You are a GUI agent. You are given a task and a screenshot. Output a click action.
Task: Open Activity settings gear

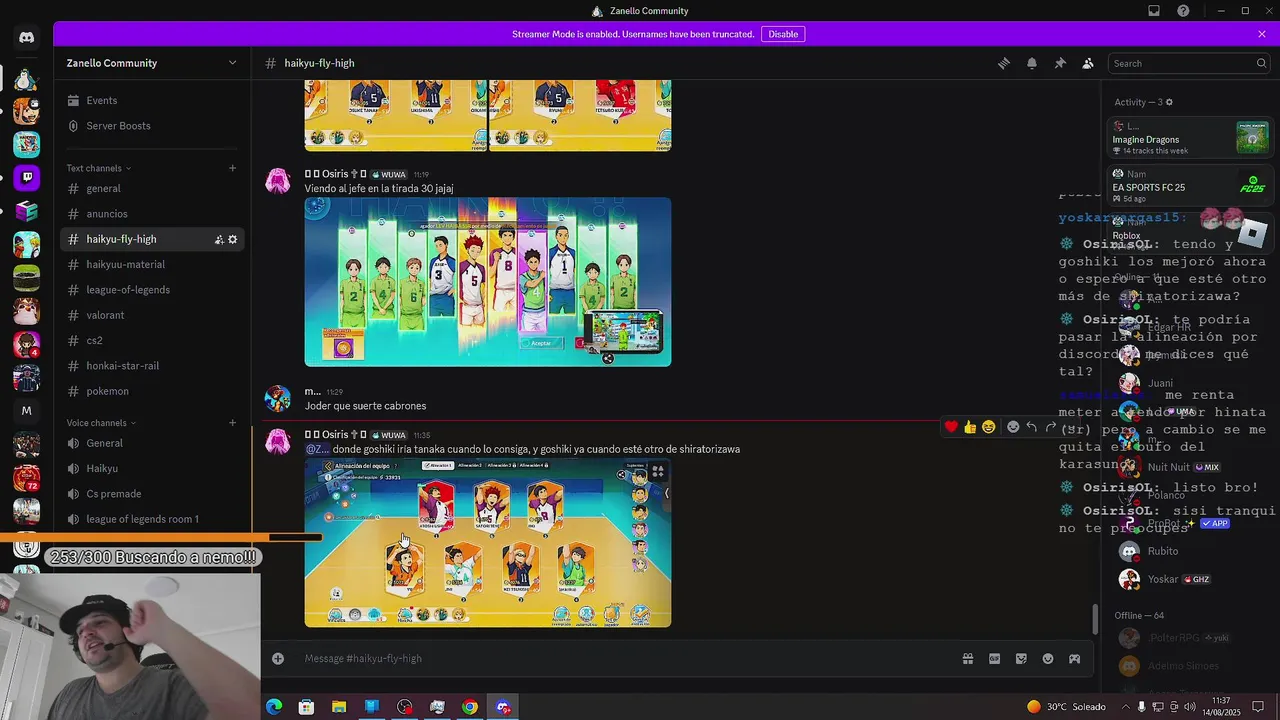pos(1169,102)
